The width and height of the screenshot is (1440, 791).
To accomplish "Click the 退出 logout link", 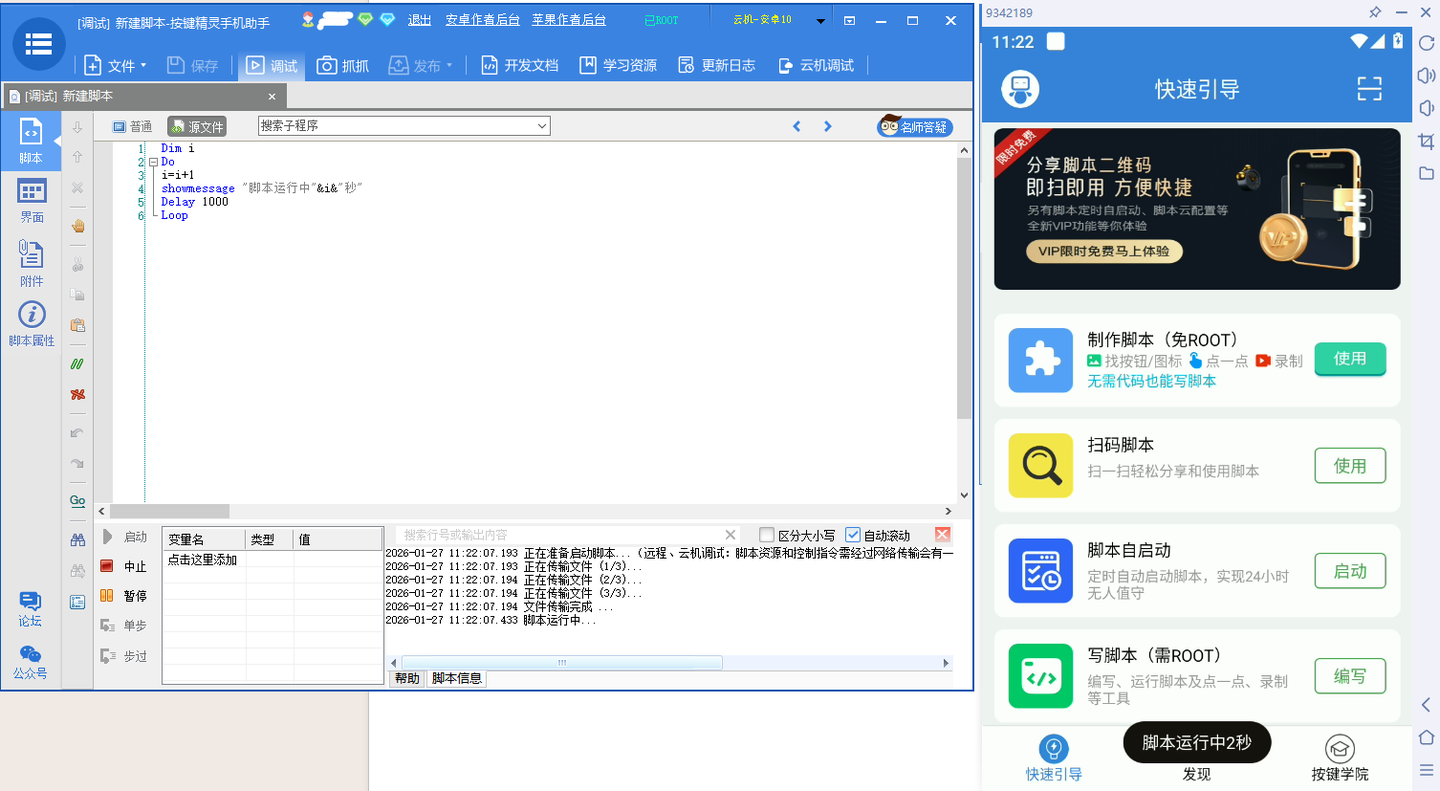I will [420, 20].
